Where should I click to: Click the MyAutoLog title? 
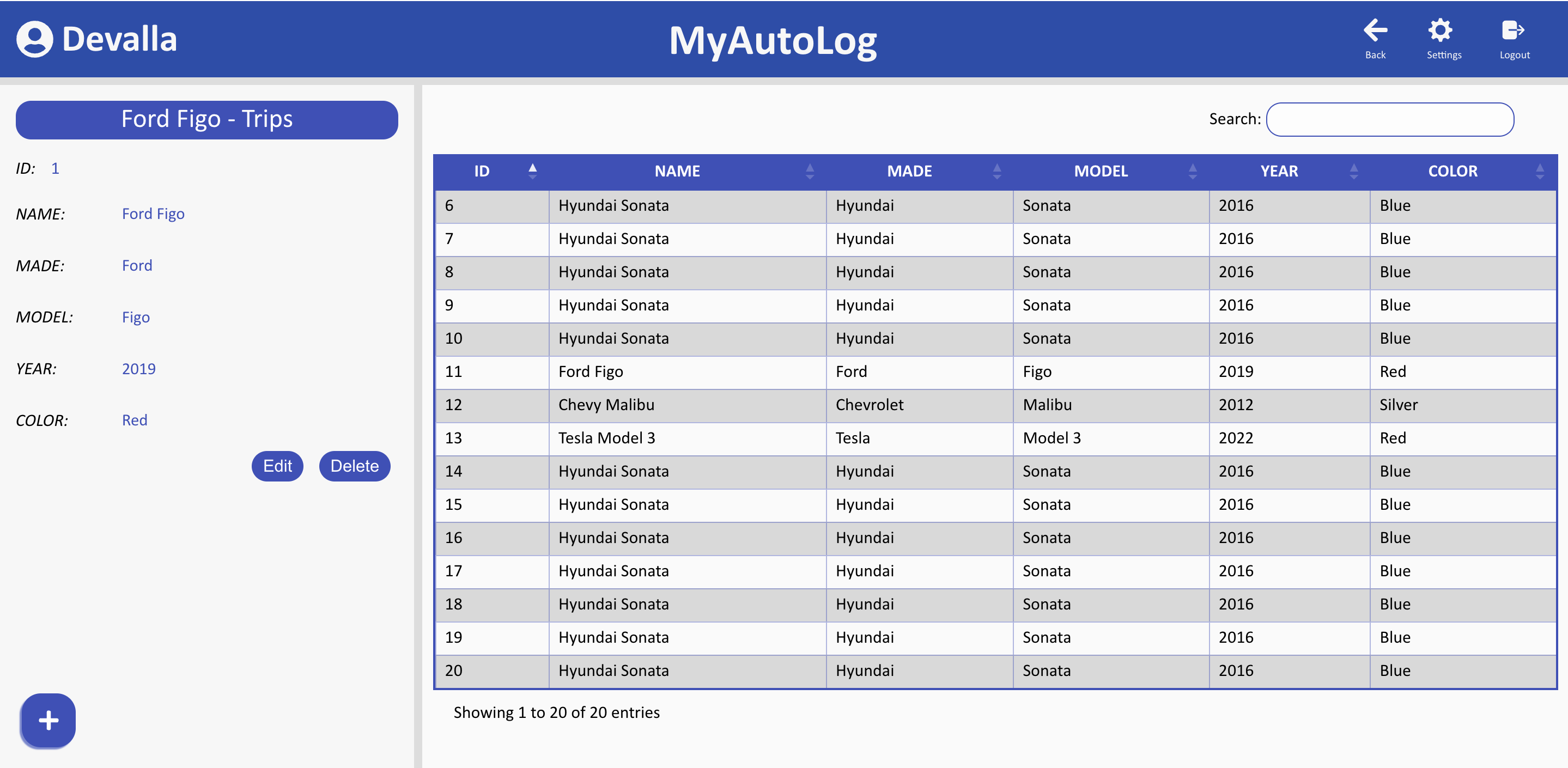tap(773, 40)
